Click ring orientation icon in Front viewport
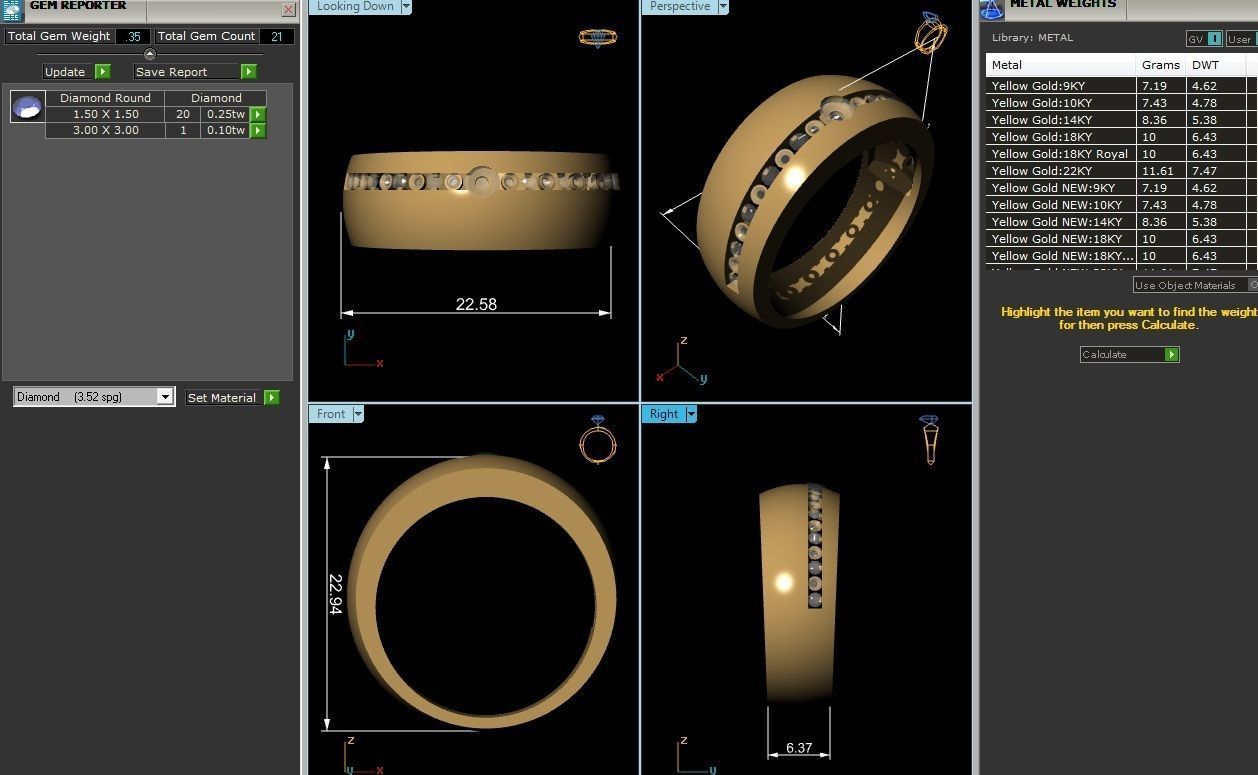The width and height of the screenshot is (1258, 775). pos(598,440)
